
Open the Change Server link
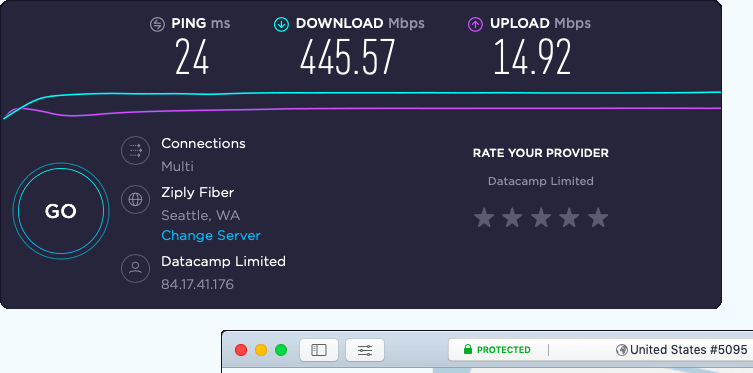pyautogui.click(x=211, y=236)
